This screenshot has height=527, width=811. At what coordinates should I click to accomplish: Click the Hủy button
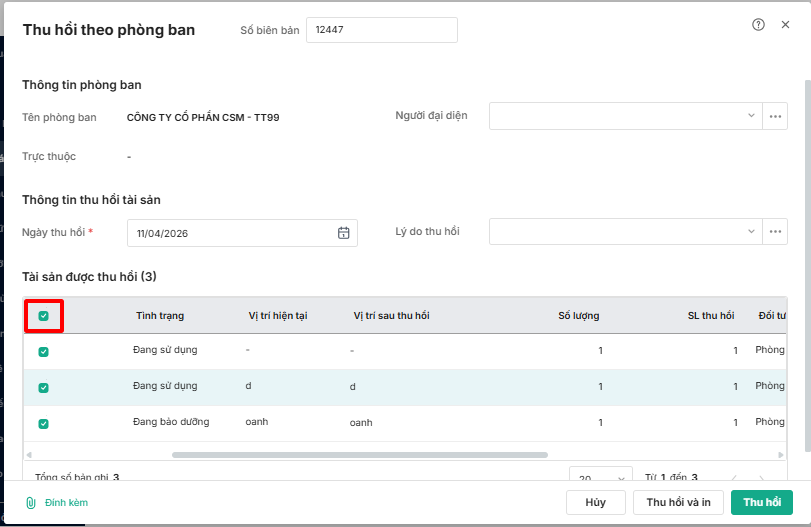(596, 502)
